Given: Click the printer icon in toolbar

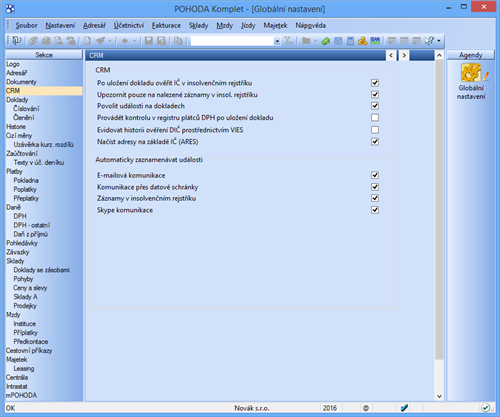Looking at the screenshot, I should click(x=46, y=41).
